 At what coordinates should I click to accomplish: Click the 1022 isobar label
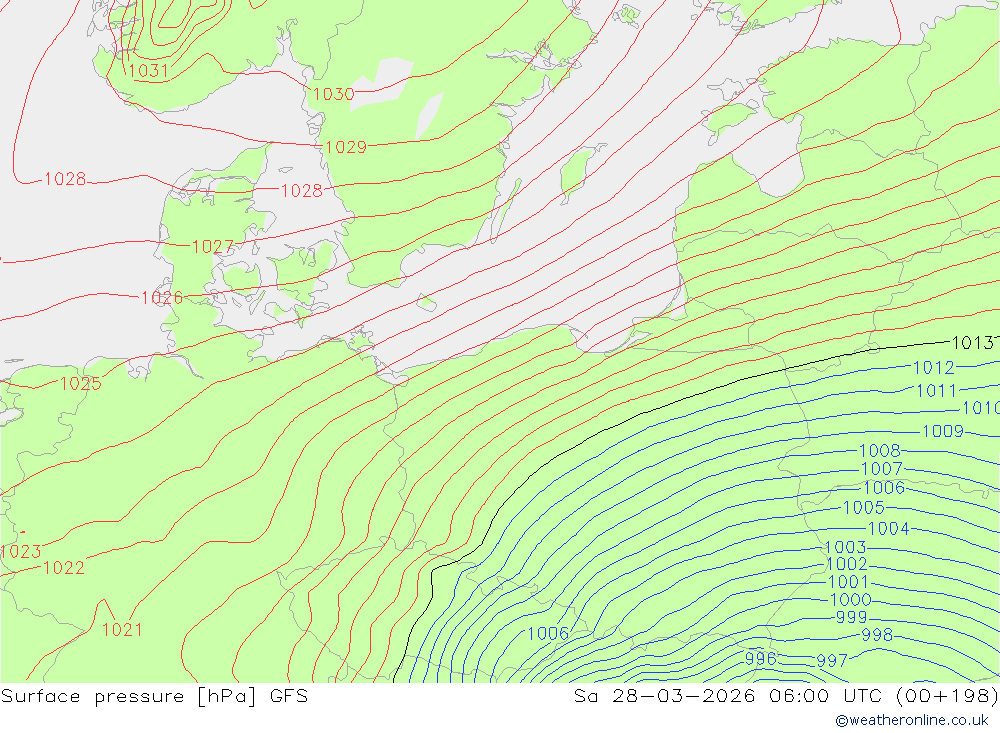point(64,568)
